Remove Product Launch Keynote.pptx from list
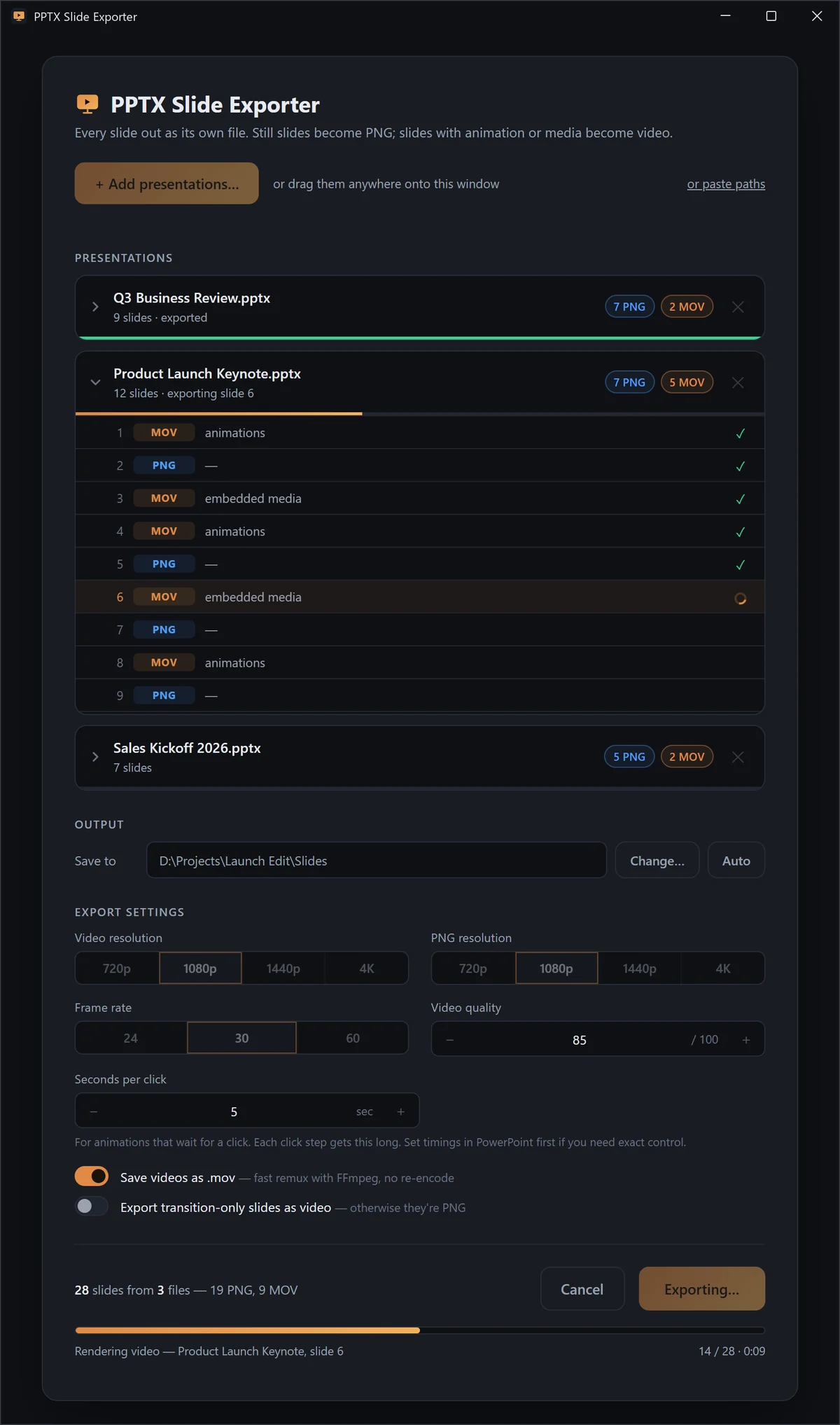840x1425 pixels. [x=738, y=382]
